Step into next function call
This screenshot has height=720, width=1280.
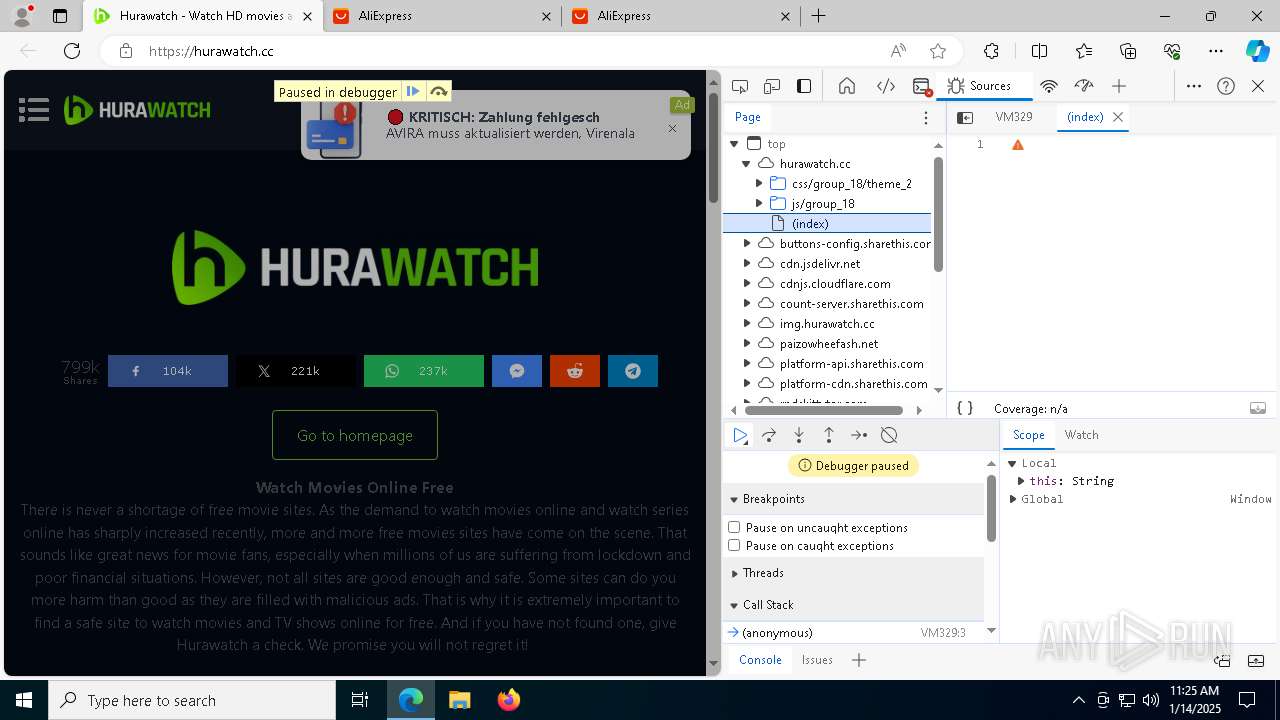(799, 435)
